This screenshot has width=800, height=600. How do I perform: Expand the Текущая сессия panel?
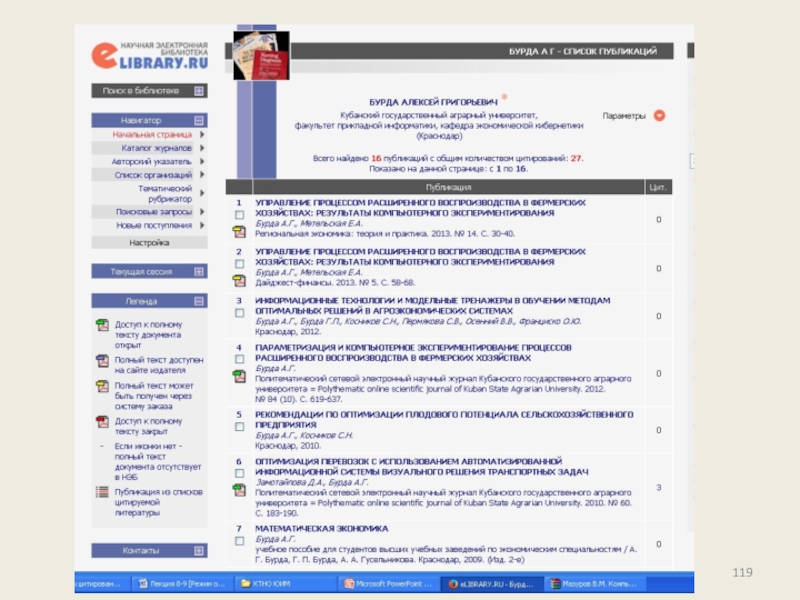pyautogui.click(x=199, y=271)
